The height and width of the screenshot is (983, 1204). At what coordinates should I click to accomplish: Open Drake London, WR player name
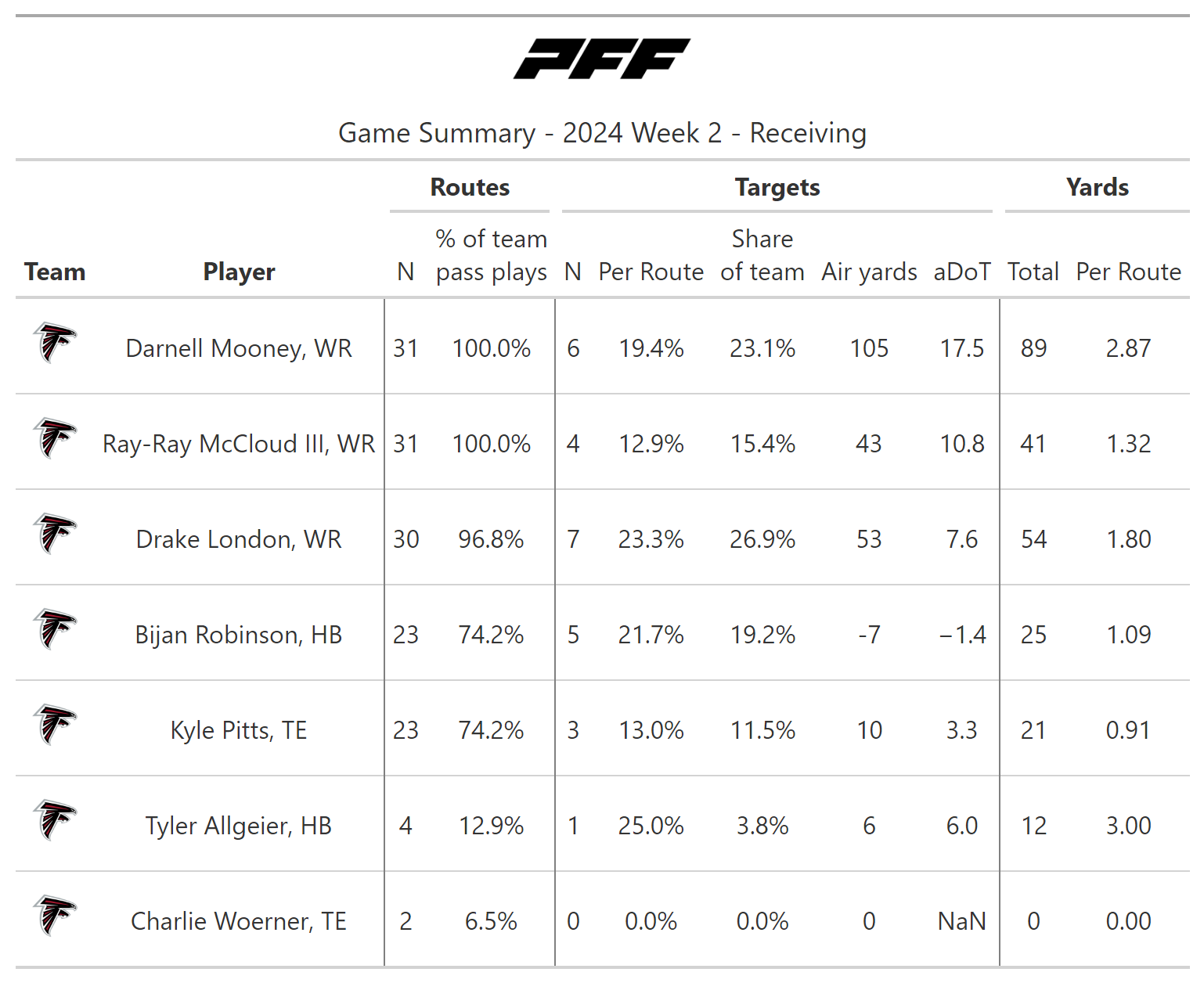pyautogui.click(x=239, y=539)
